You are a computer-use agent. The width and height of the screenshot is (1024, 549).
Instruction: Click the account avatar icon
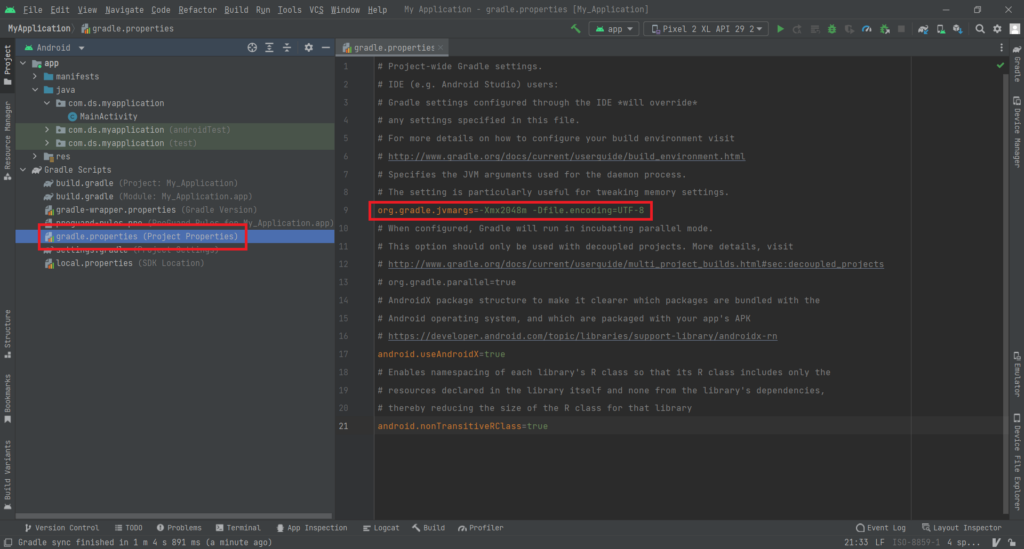pyautogui.click(x=1014, y=29)
